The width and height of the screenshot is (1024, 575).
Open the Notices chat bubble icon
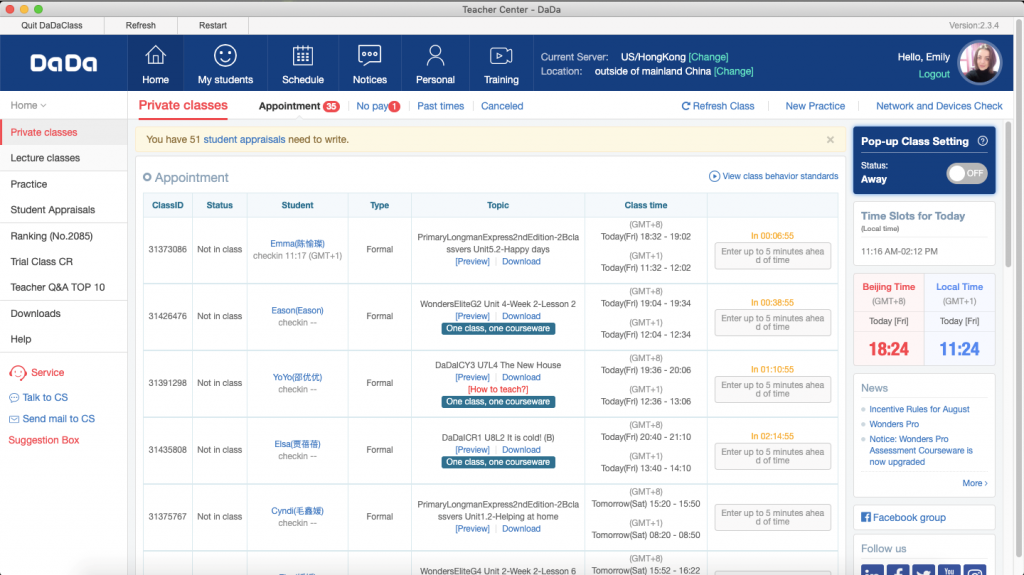coord(370,55)
